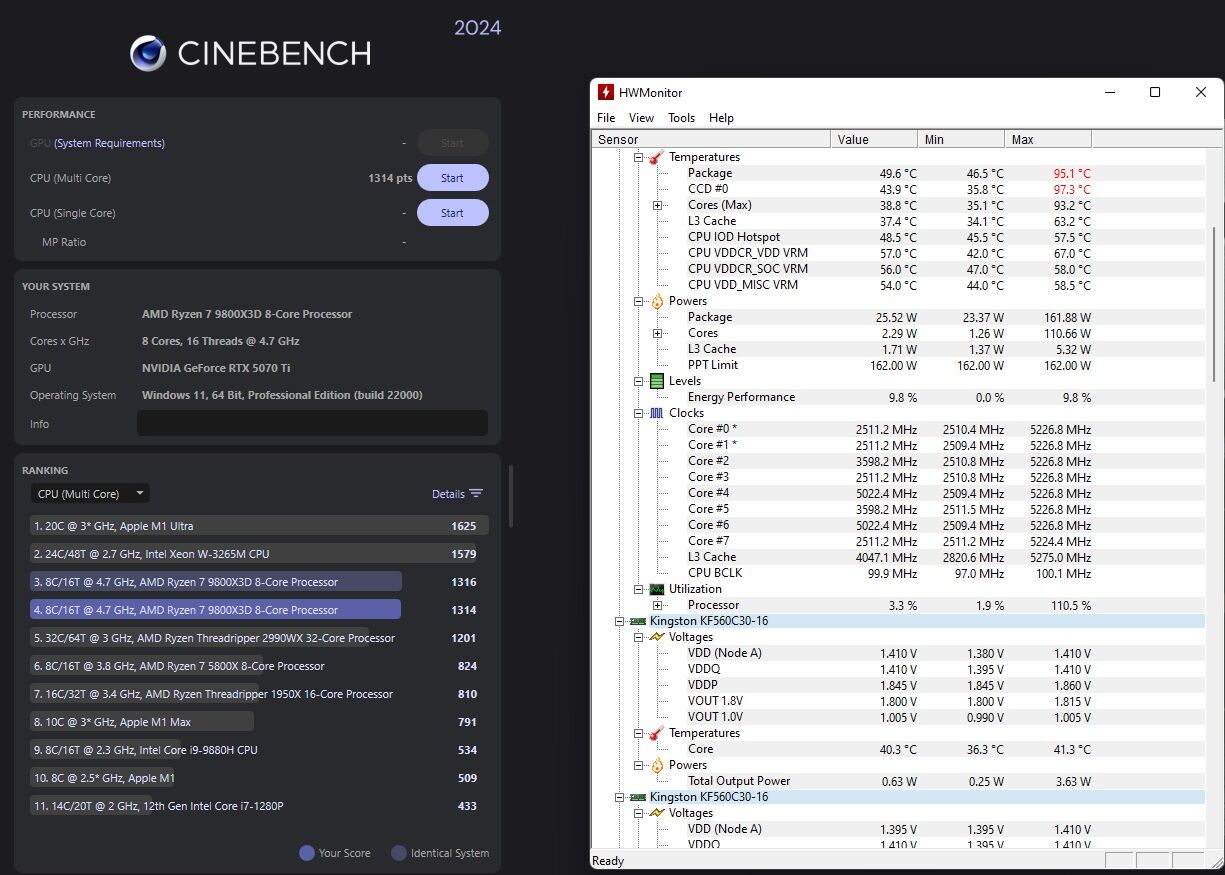
Task: Minimize the HWMonitor window
Action: tap(1110, 92)
